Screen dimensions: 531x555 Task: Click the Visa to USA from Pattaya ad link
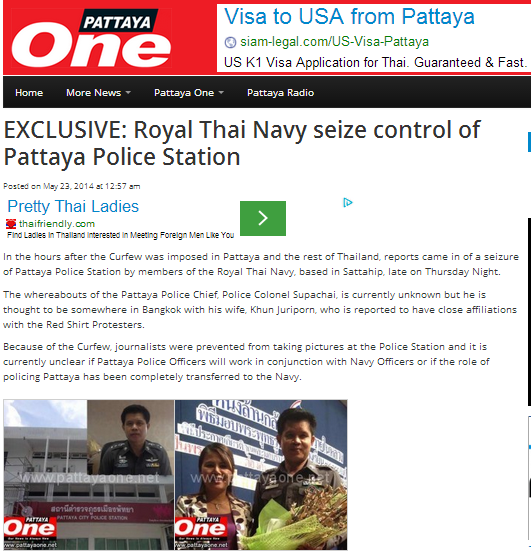[x=349, y=17]
